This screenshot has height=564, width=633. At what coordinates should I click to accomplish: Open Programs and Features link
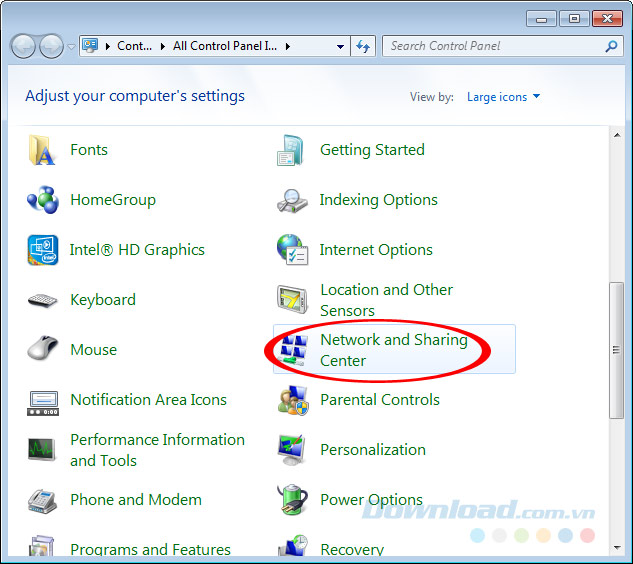[151, 549]
